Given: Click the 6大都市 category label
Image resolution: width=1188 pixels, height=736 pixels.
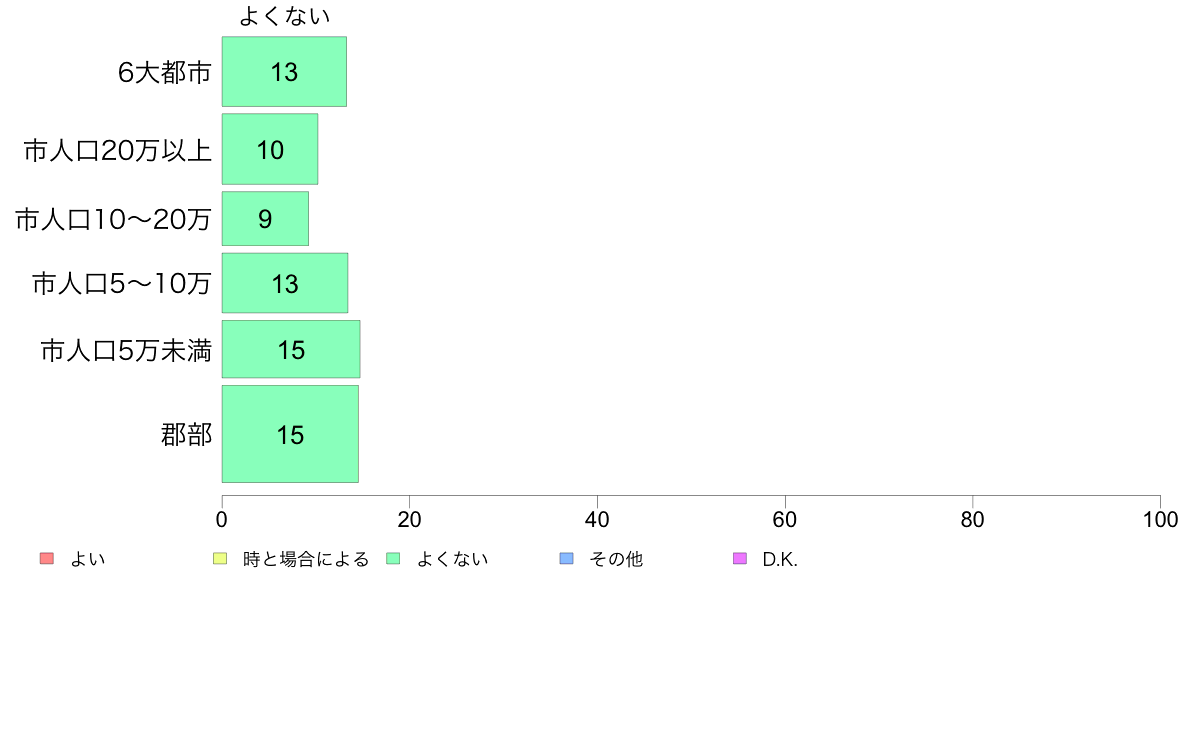Looking at the screenshot, I should (x=164, y=73).
